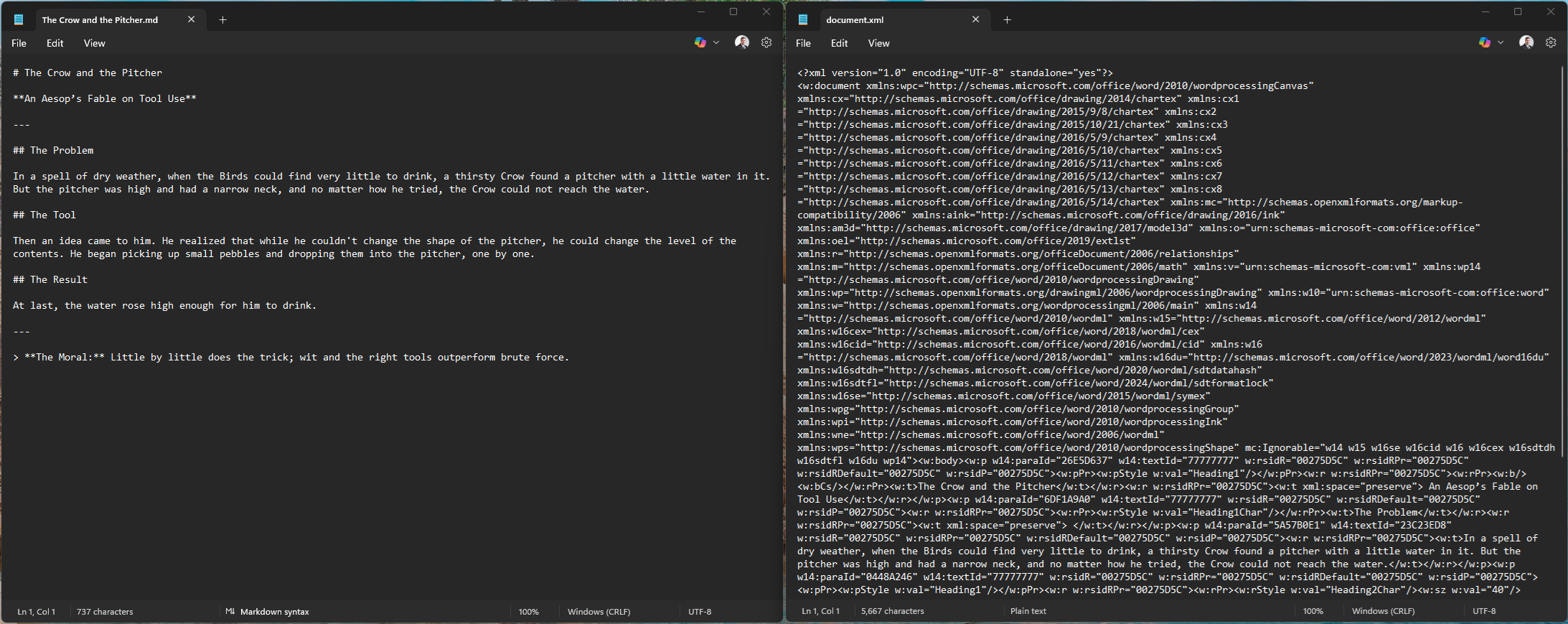
Task: Open Copilot in the left Notepad window
Action: click(700, 43)
